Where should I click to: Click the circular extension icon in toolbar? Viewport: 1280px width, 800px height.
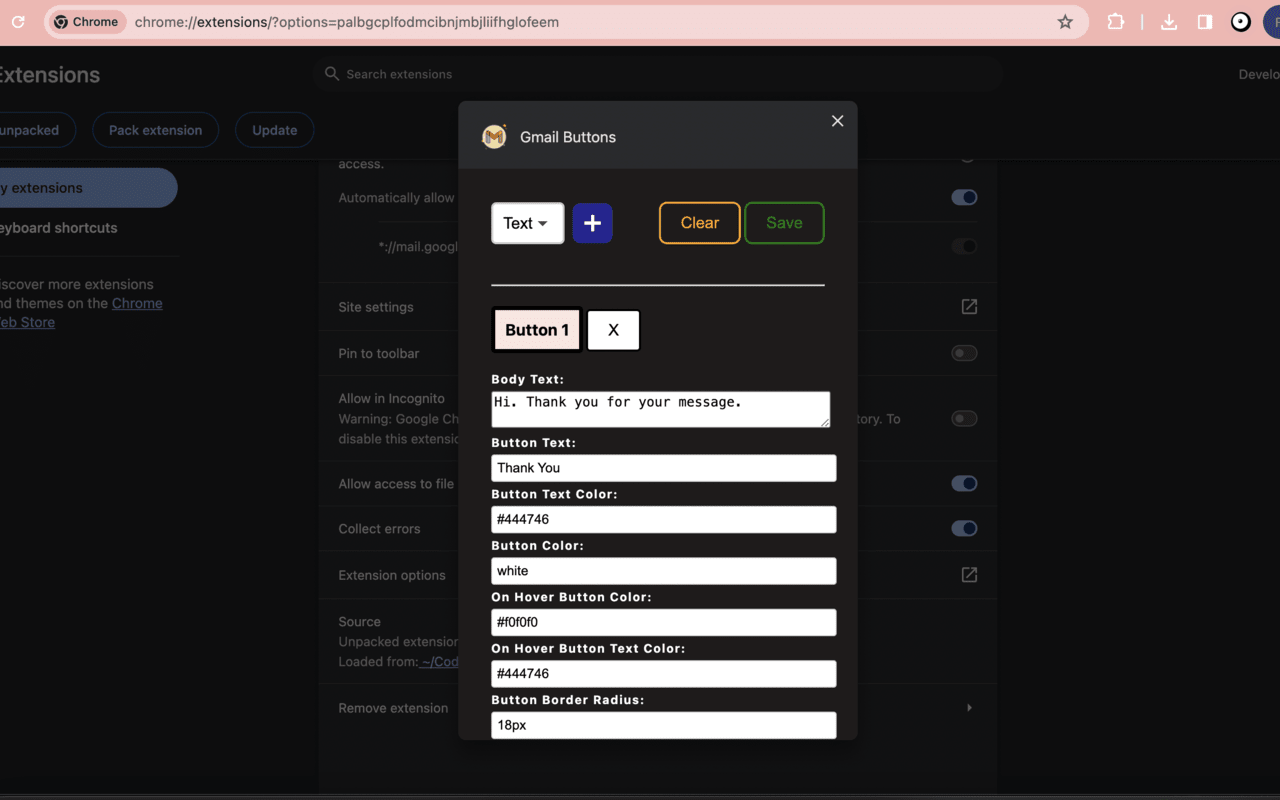click(x=1241, y=22)
